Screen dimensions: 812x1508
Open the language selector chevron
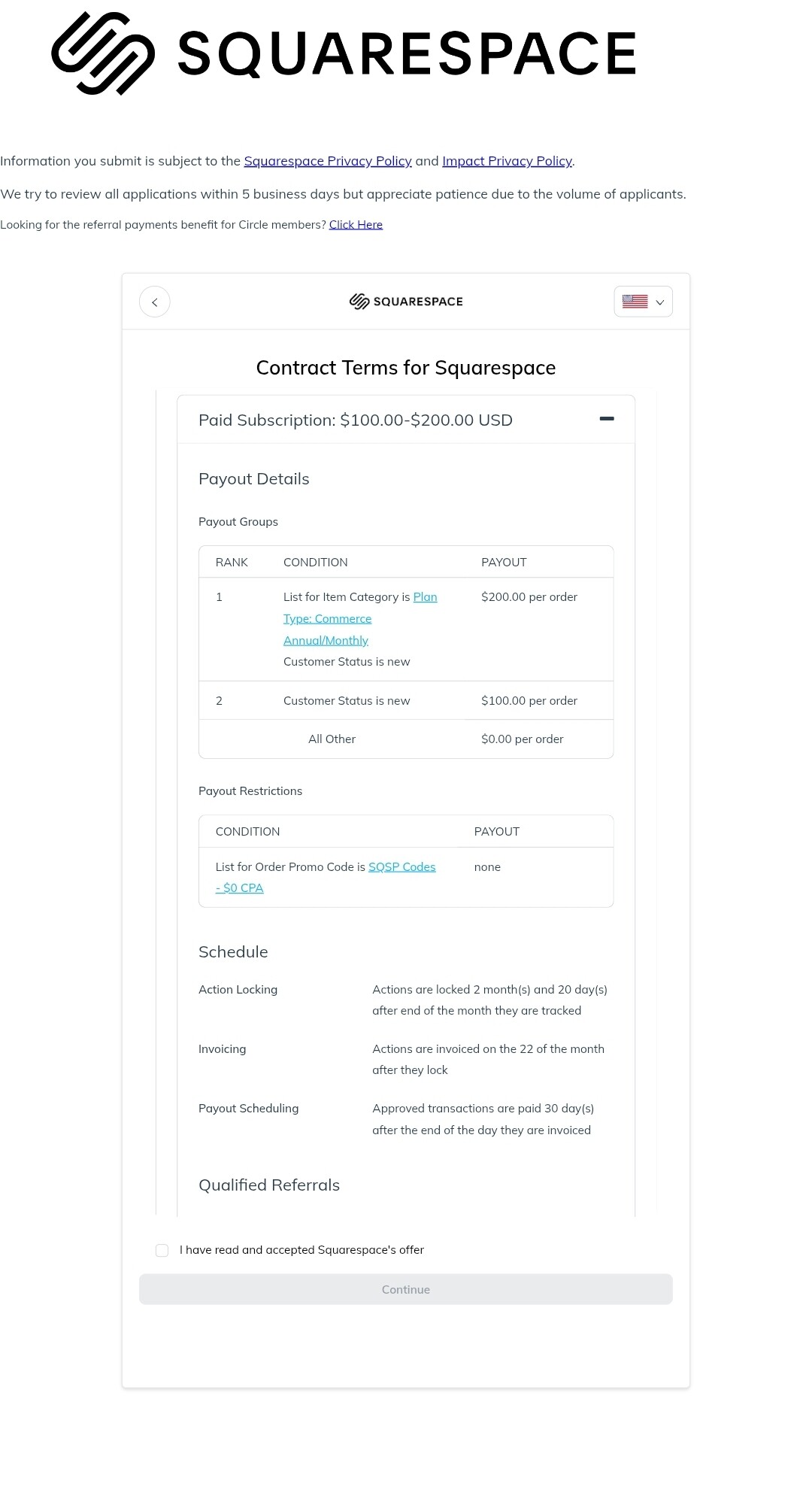pos(660,302)
